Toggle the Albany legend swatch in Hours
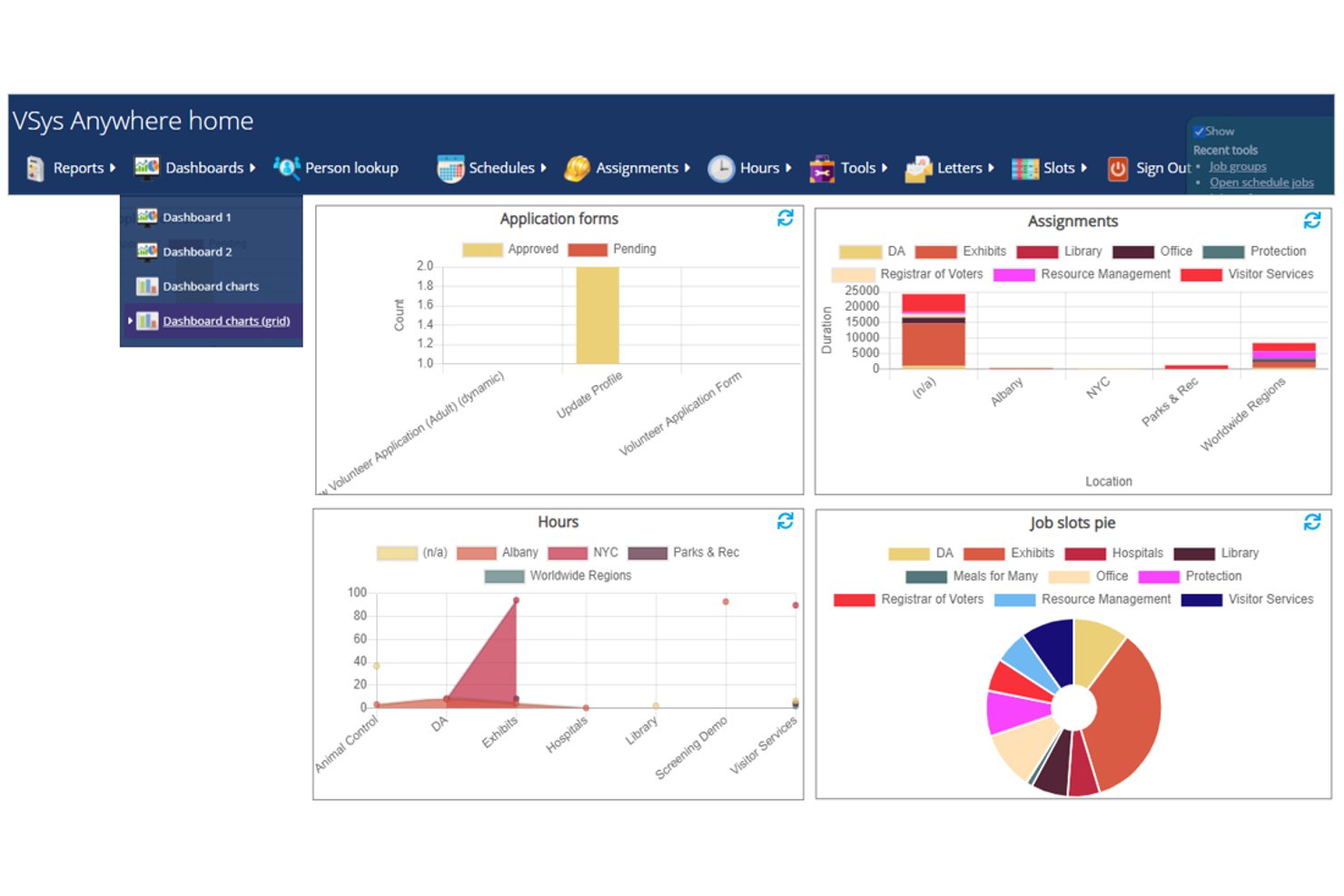 477,553
